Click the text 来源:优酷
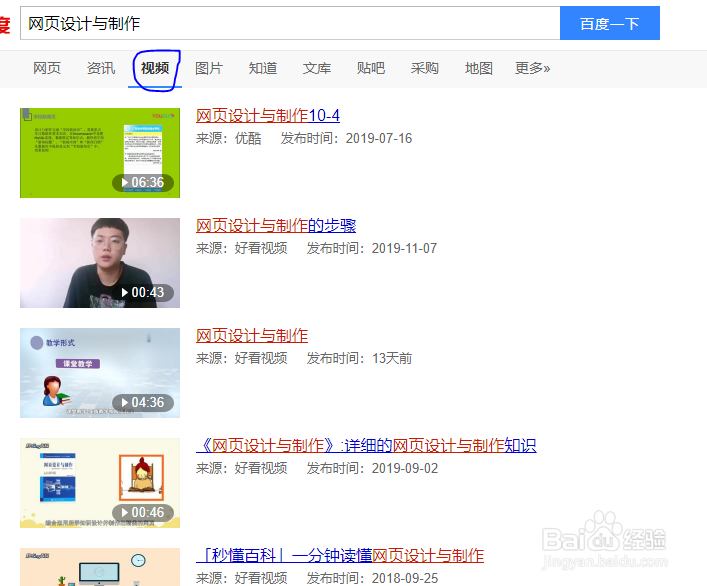The width and height of the screenshot is (707, 586). coord(229,138)
